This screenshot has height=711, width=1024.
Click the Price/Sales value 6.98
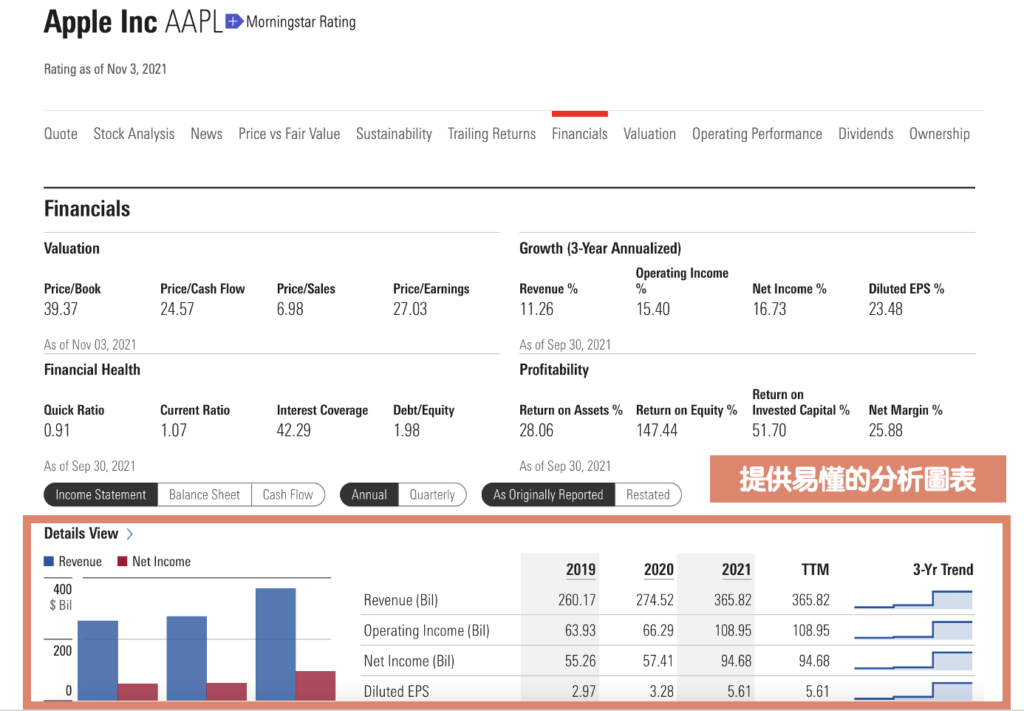click(290, 309)
